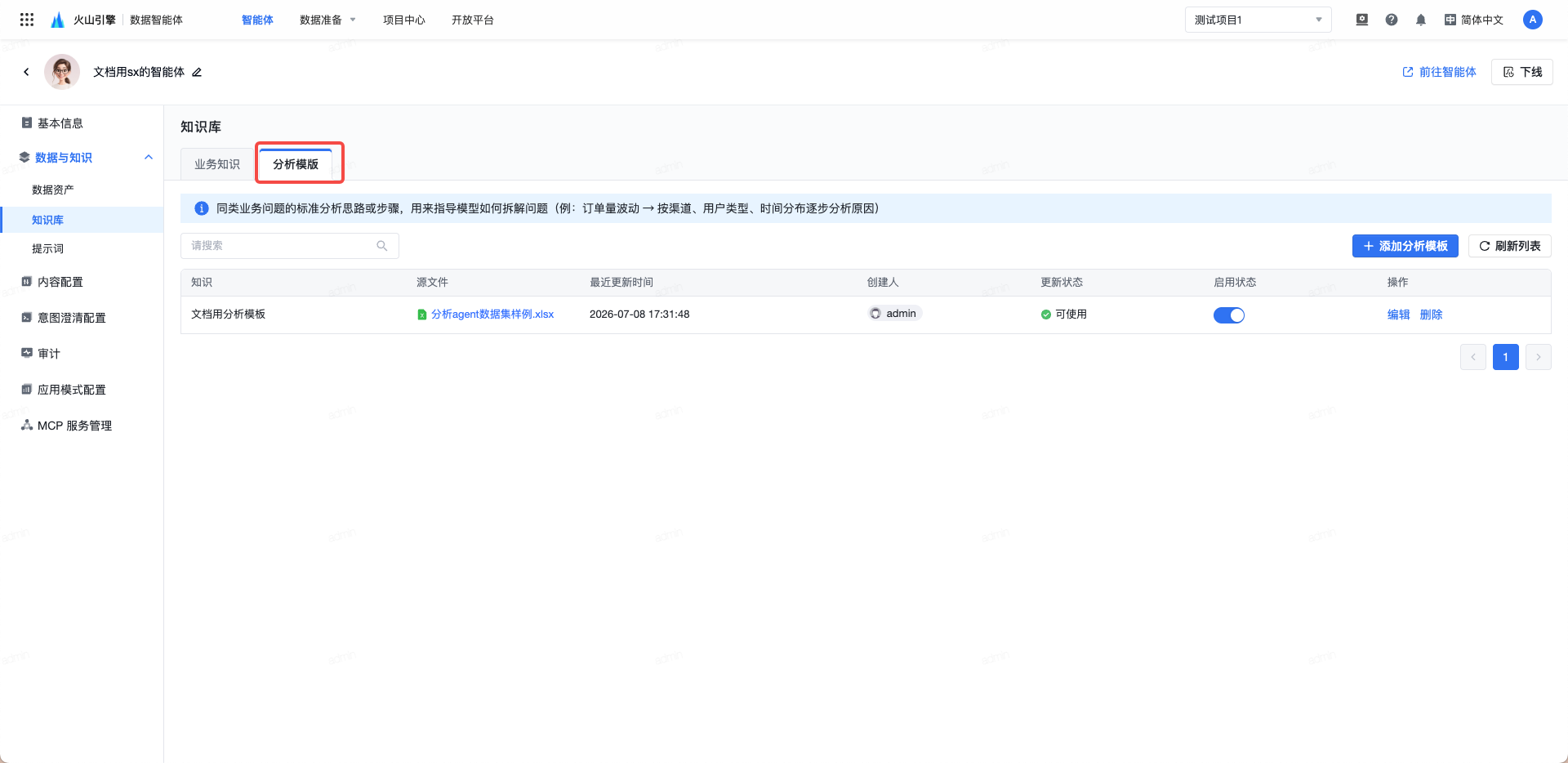Viewport: 1568px width, 763px height.
Task: Open the notifications bell icon
Action: (1421, 20)
